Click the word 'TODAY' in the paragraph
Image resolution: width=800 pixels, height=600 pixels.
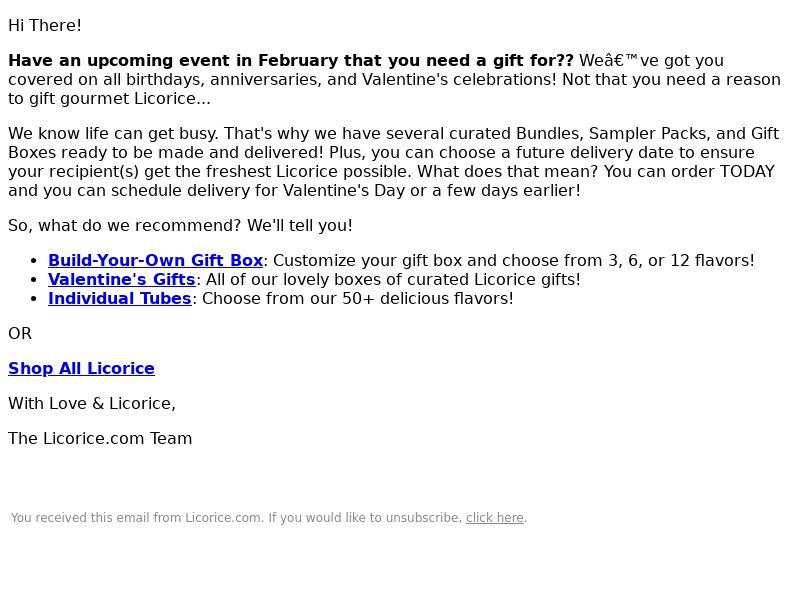[747, 171]
